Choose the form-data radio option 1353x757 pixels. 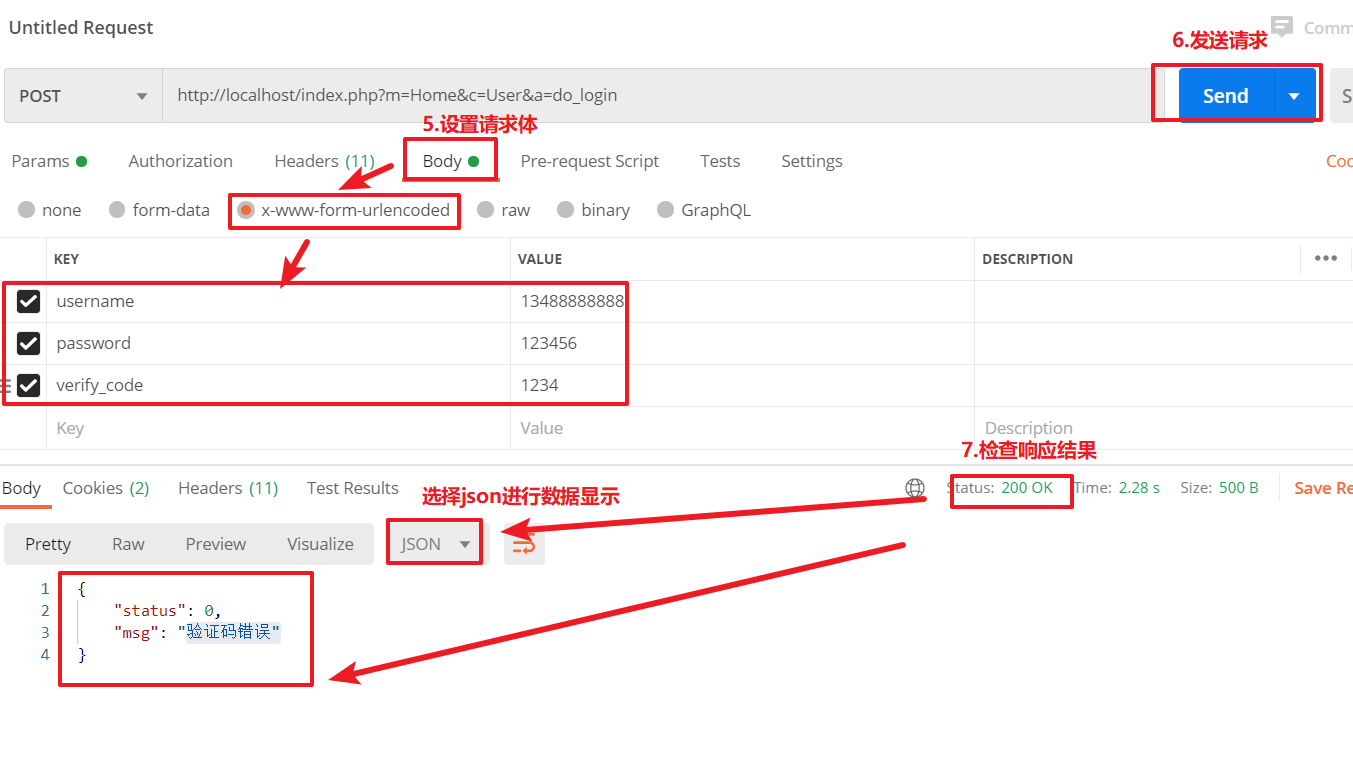[117, 210]
